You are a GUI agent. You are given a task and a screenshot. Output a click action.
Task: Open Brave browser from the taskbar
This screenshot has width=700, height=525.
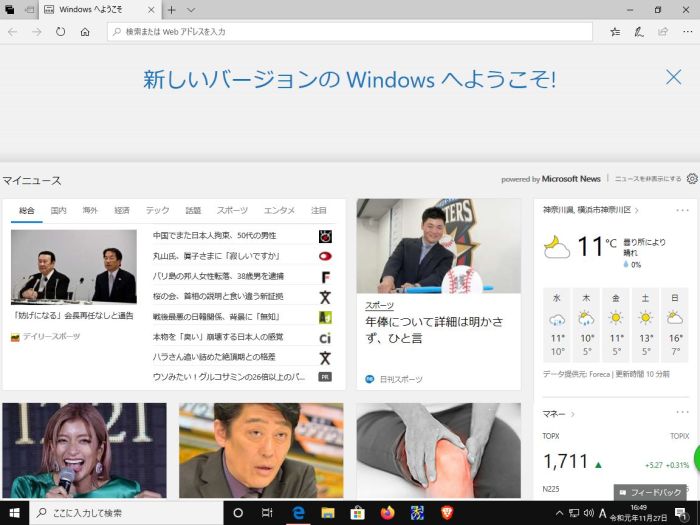coord(446,513)
